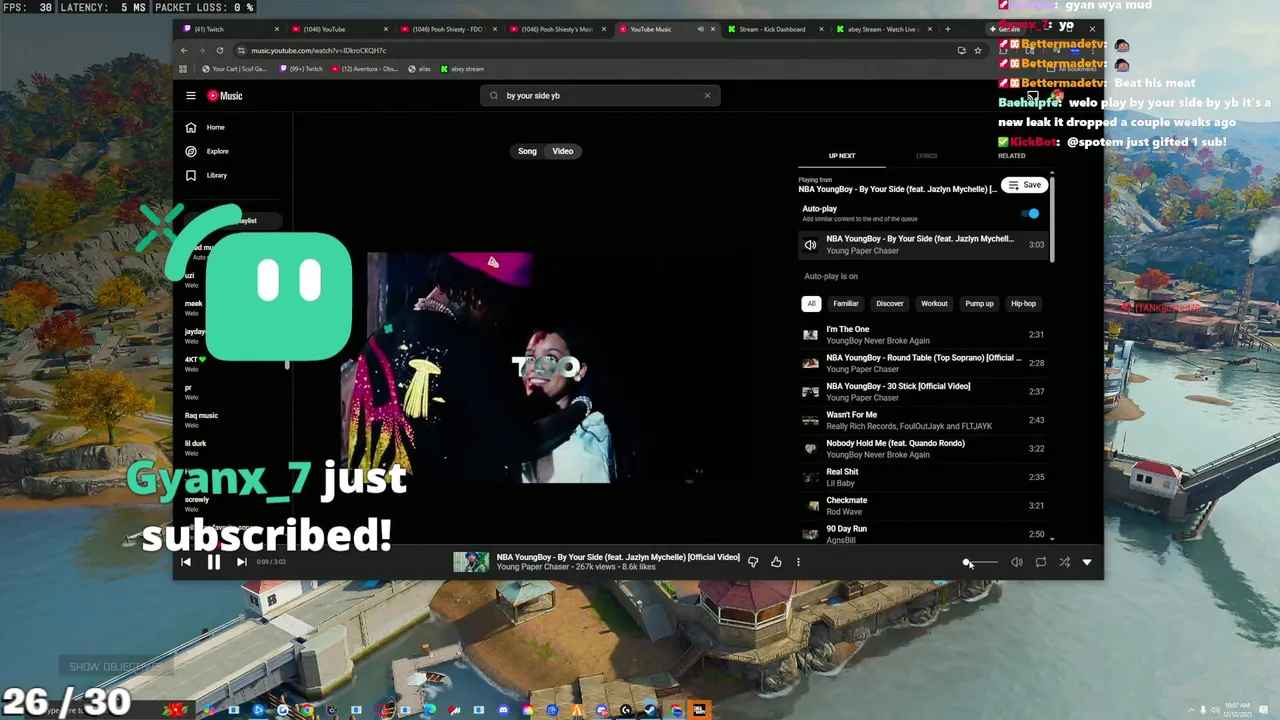The height and width of the screenshot is (720, 1280).
Task: Bookmark this page with the star icon
Action: tap(978, 50)
